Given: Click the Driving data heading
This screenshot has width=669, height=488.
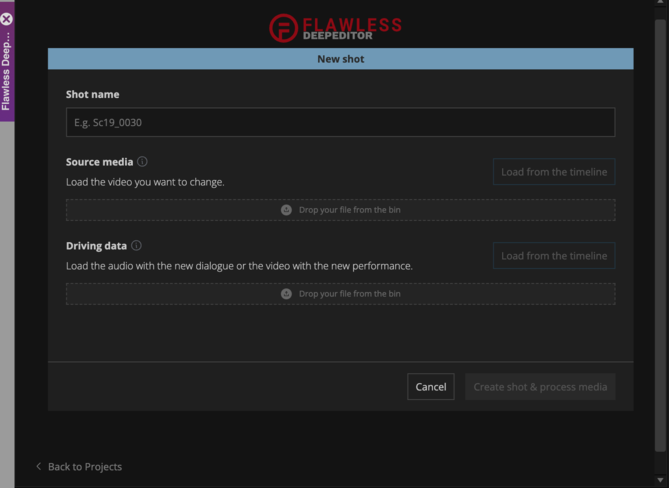Looking at the screenshot, I should click(96, 246).
